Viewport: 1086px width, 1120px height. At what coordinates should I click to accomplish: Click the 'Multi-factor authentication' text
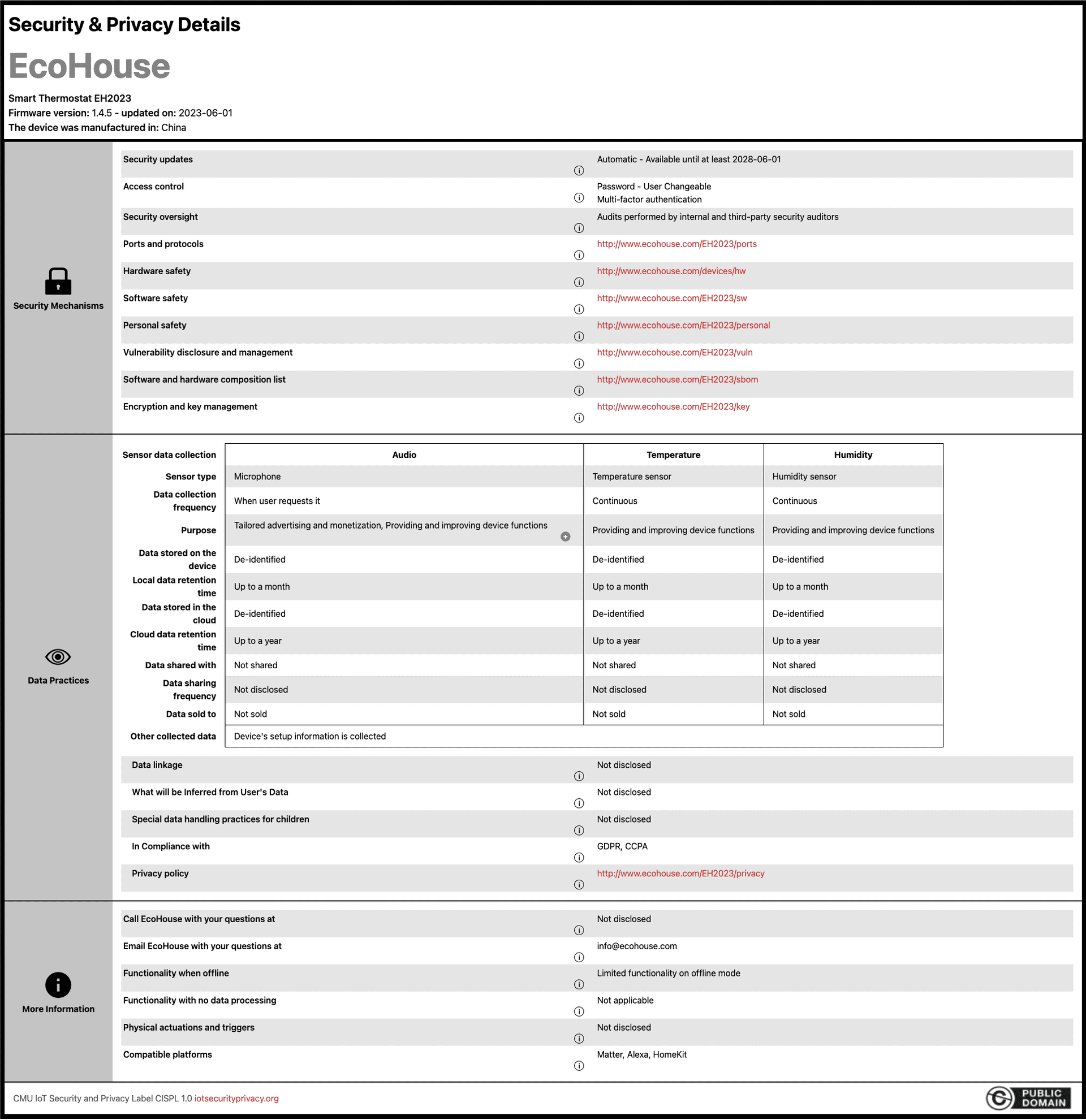(649, 200)
